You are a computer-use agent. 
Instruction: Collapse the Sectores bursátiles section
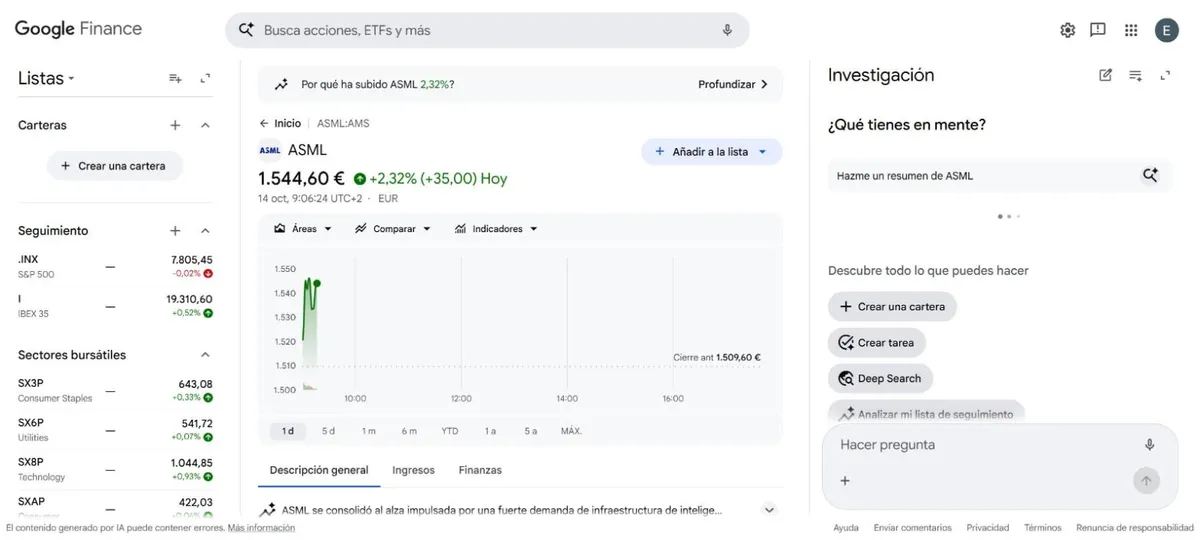pyautogui.click(x=205, y=355)
